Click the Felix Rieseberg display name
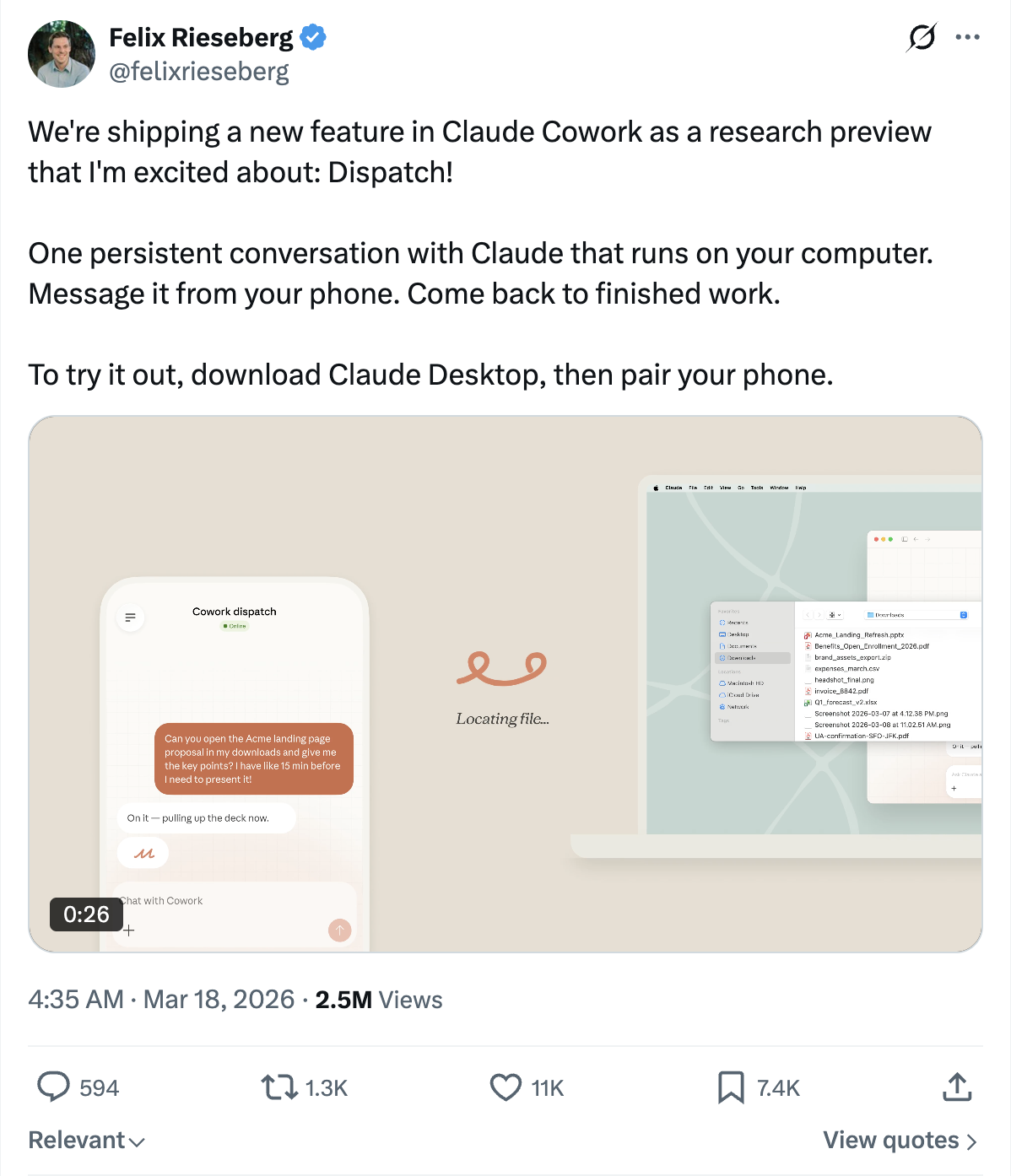The image size is (1011, 1176). [x=201, y=37]
